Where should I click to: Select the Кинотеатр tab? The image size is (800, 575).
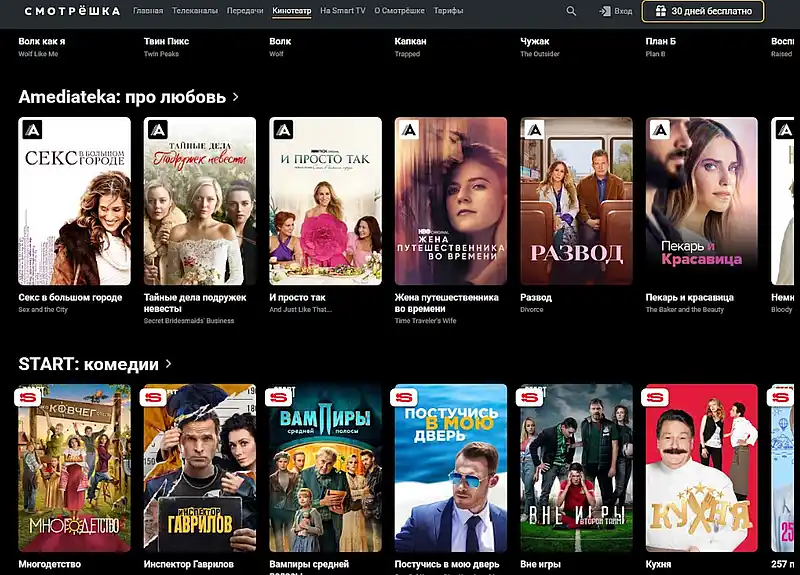[x=292, y=11]
